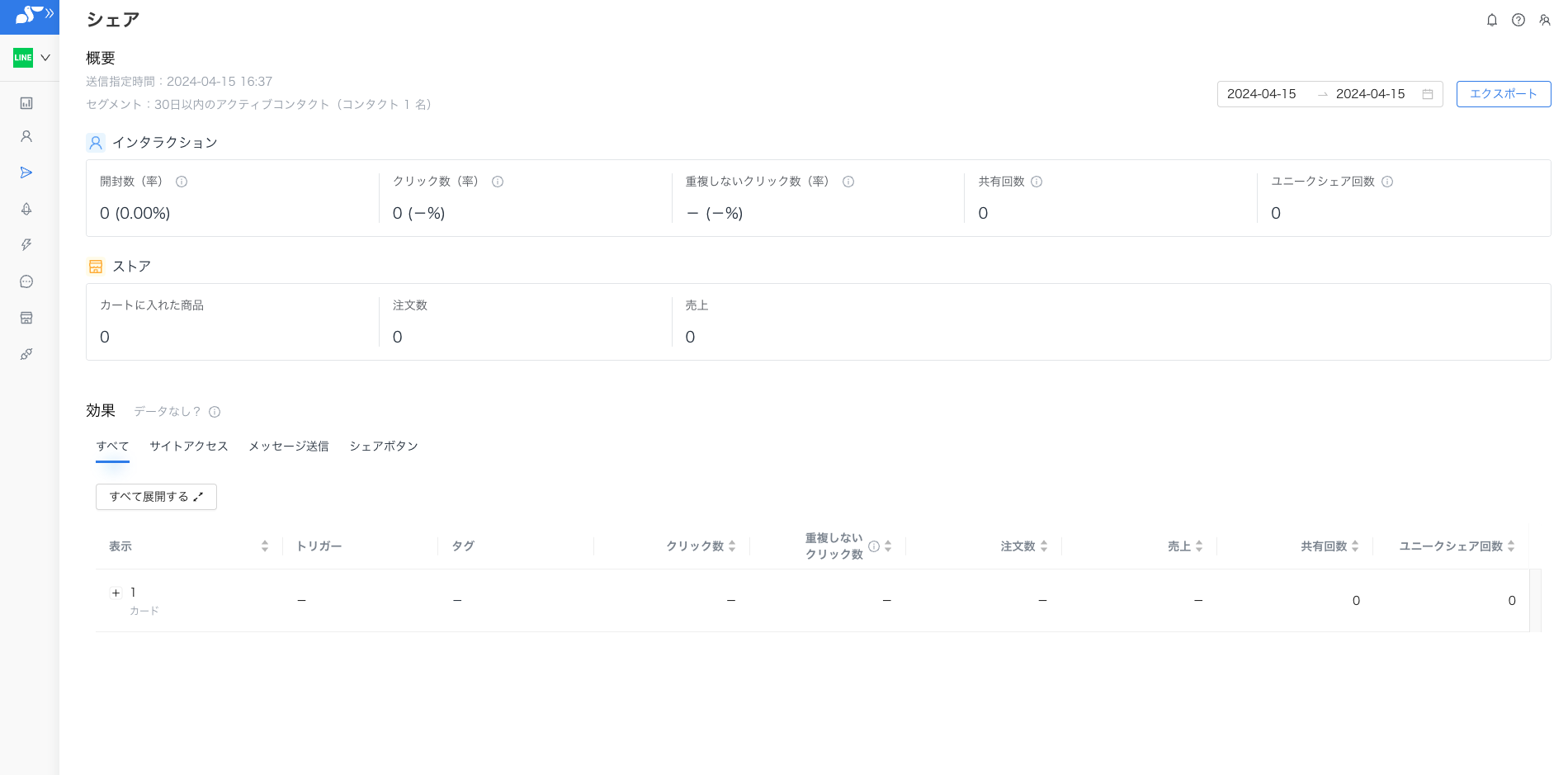Click the タグ column header
The image size is (1568, 775).
[463, 546]
